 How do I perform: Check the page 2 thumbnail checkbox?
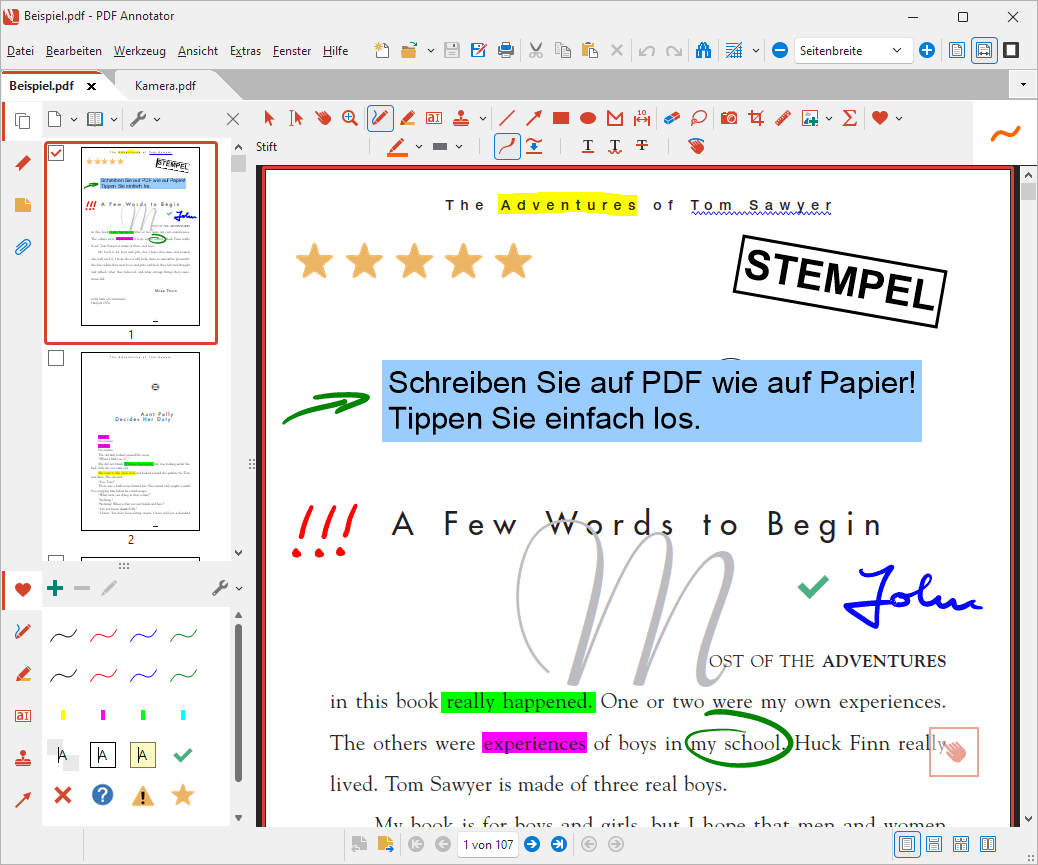(56, 357)
